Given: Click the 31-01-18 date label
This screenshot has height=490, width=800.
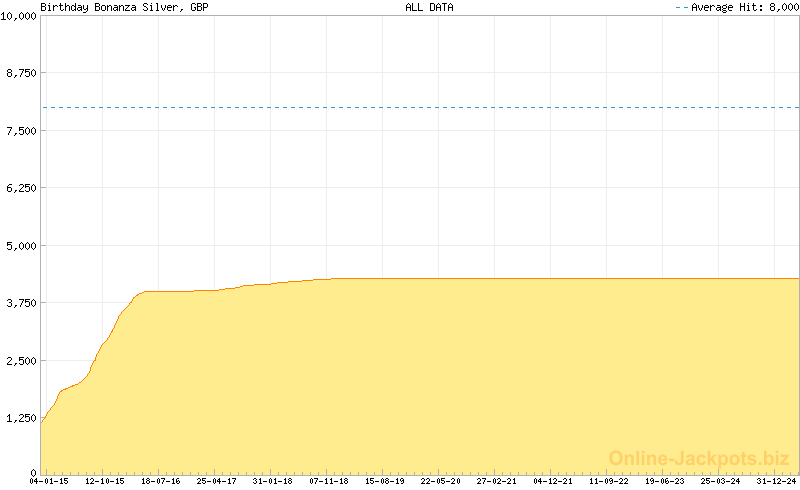Looking at the screenshot, I should [272, 481].
